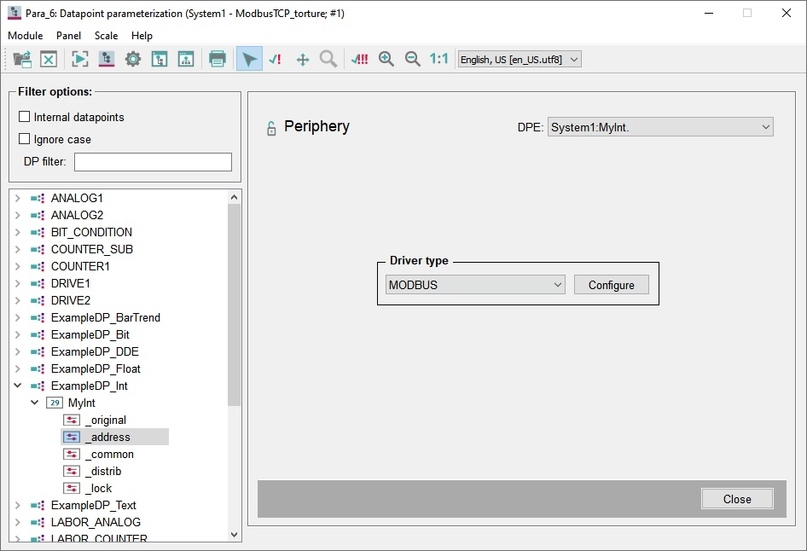The width and height of the screenshot is (807, 551).
Task: Click the zoom out magnifier icon
Action: (412, 59)
